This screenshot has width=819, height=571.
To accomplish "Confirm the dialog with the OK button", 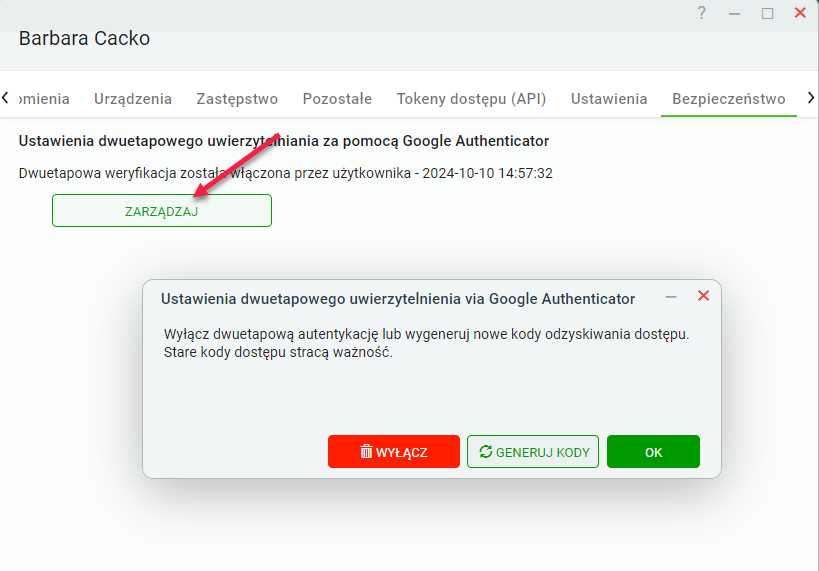I will pos(653,451).
